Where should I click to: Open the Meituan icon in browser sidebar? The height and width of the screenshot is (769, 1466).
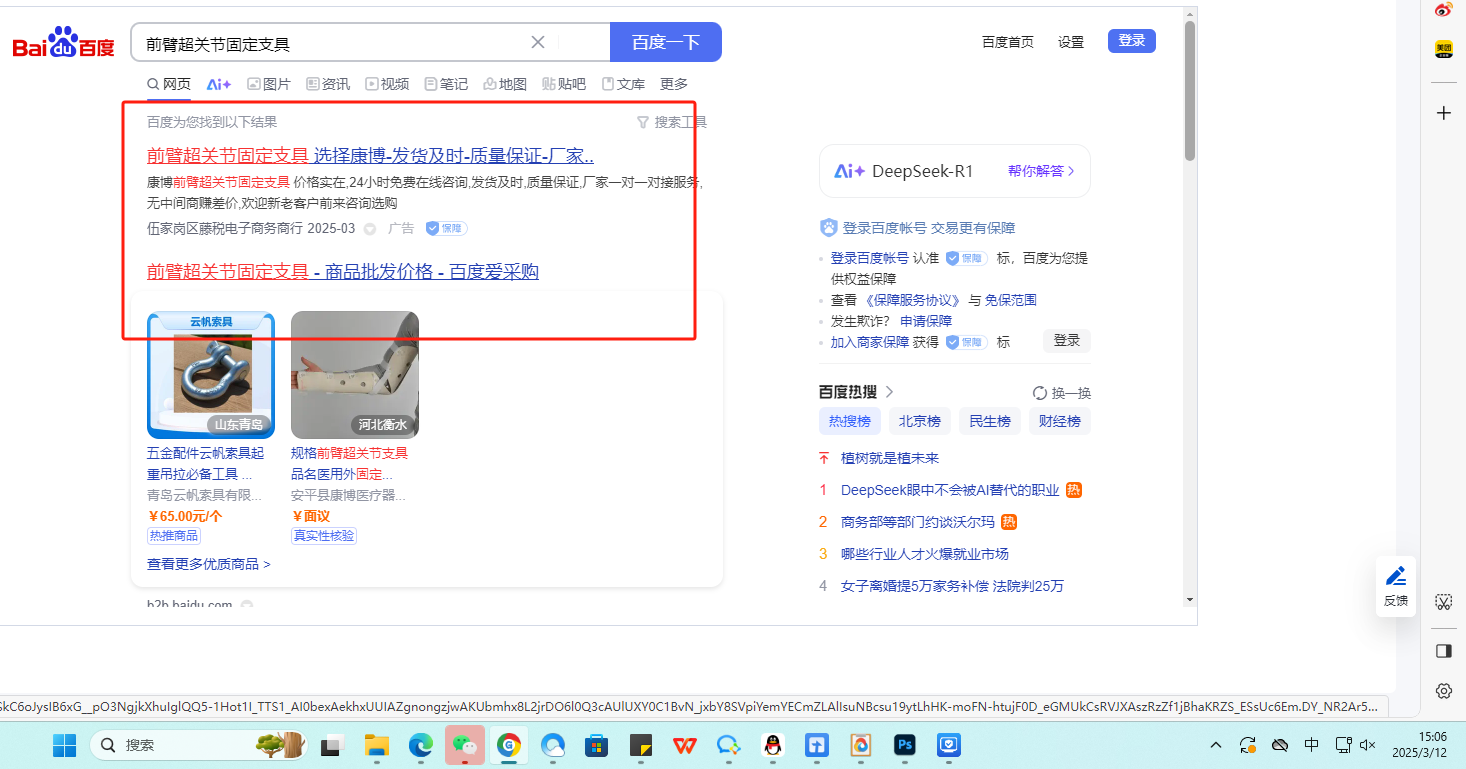pyautogui.click(x=1443, y=48)
